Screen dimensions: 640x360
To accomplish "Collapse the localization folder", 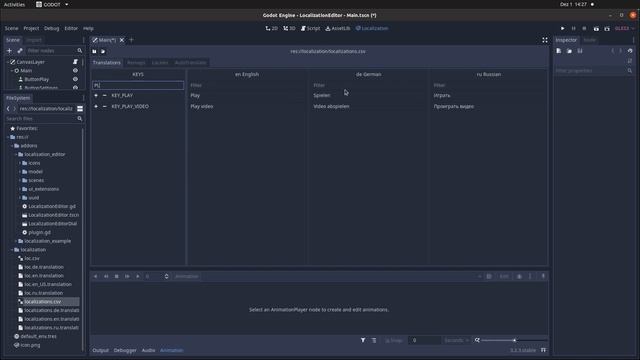I will (x=12, y=250).
